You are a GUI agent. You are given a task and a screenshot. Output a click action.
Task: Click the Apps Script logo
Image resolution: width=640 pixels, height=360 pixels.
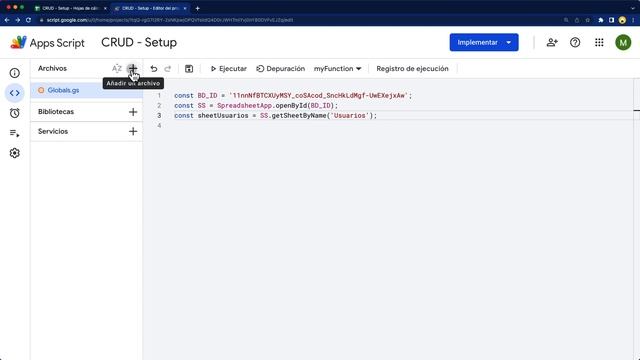(47, 42)
